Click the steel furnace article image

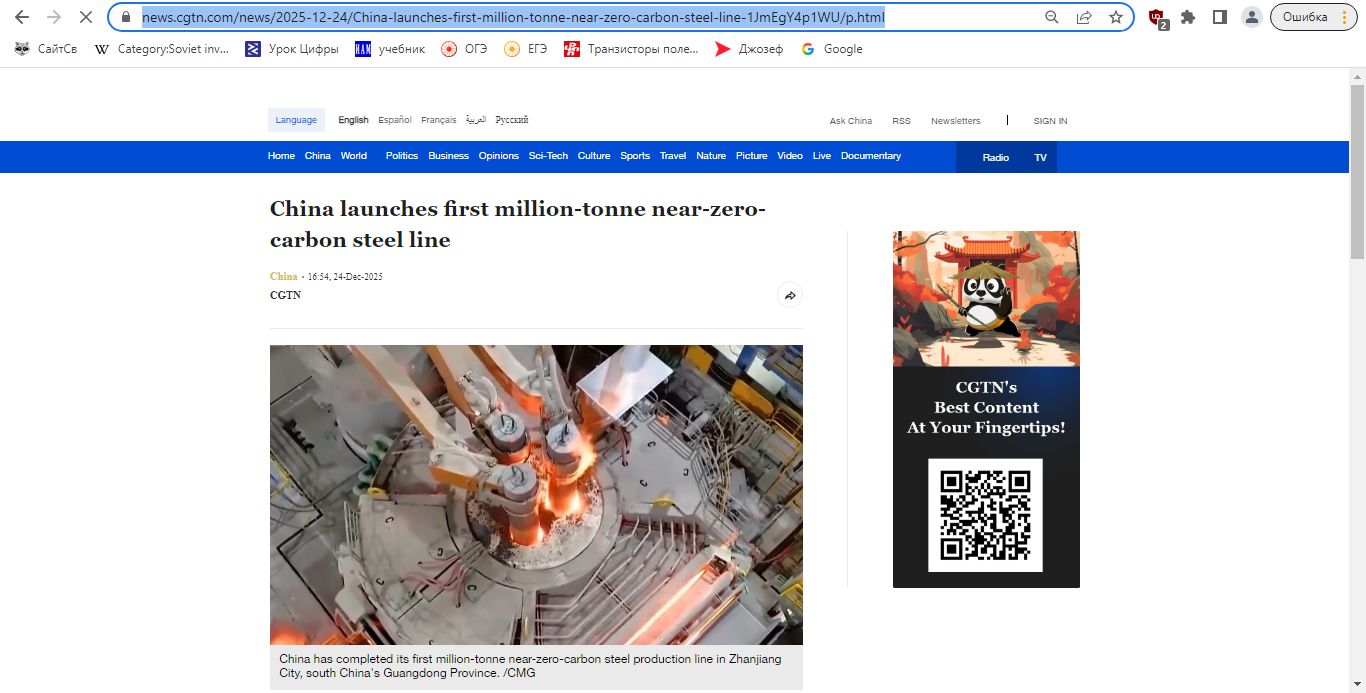tap(536, 494)
